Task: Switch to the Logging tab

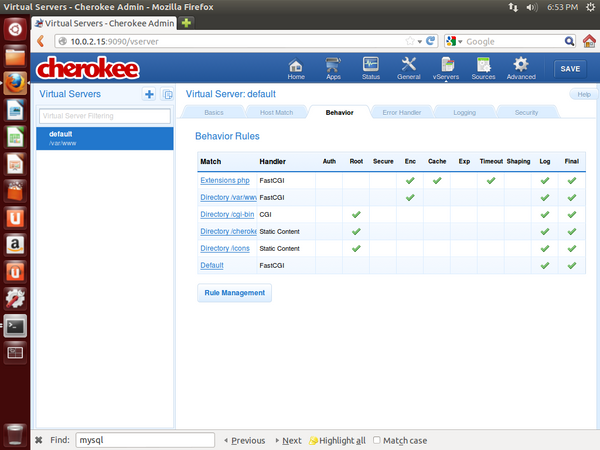Action: click(465, 112)
